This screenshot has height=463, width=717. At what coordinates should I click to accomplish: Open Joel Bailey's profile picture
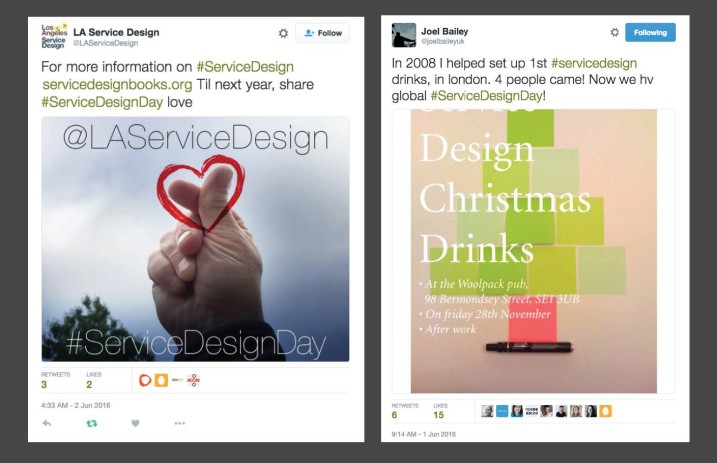click(x=404, y=35)
